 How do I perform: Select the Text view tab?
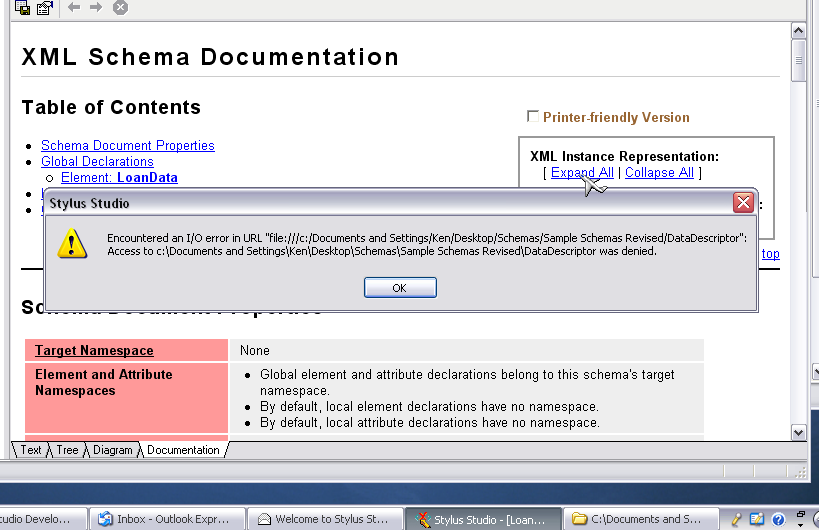[31, 450]
